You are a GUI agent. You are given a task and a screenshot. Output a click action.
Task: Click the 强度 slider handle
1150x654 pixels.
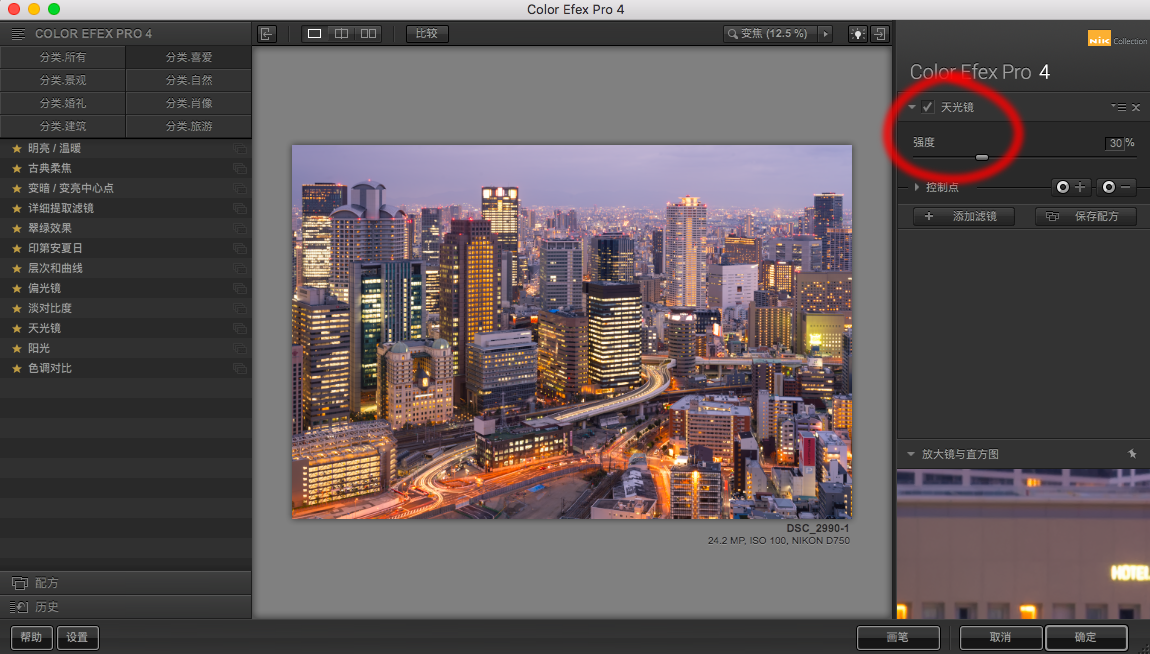pyautogui.click(x=982, y=157)
